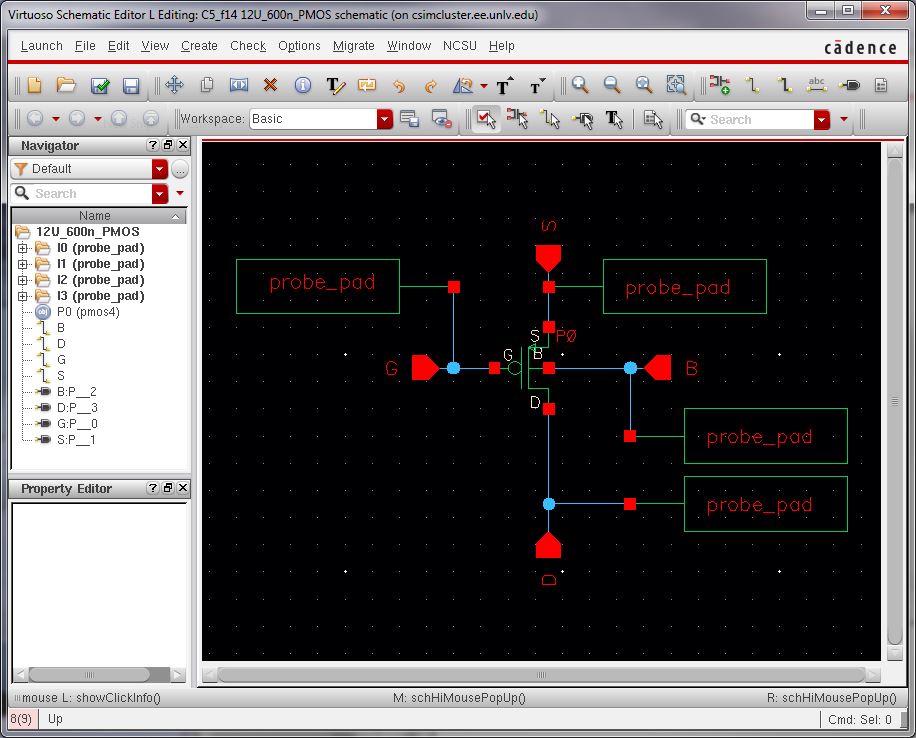This screenshot has width=916, height=738.
Task: Toggle the select-instances filter button
Action: (518, 119)
